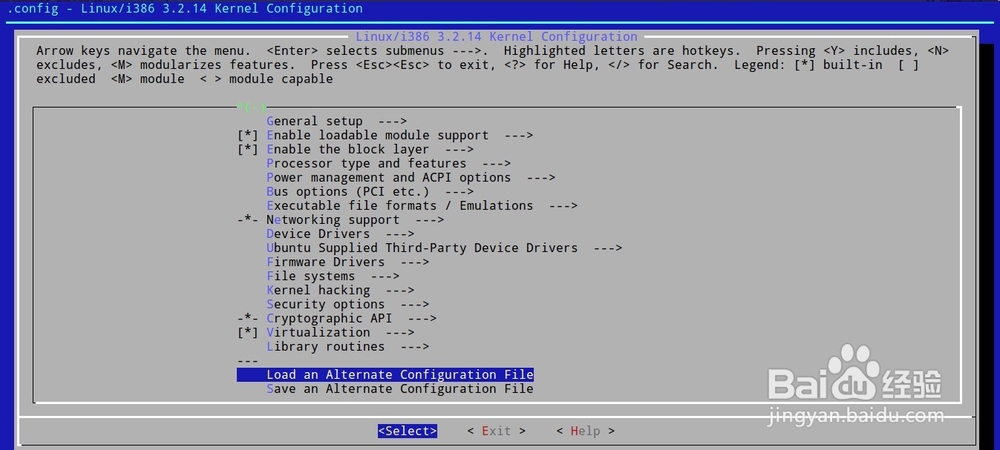
Task: Select the Firmware Drivers entry
Action: (x=348, y=262)
